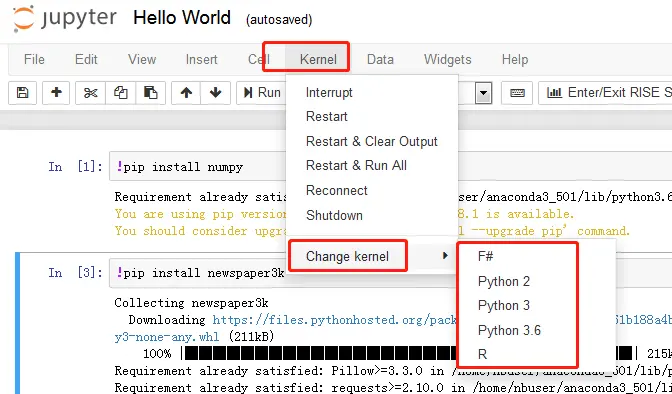Run the selected cell
672x394 pixels.
261,93
